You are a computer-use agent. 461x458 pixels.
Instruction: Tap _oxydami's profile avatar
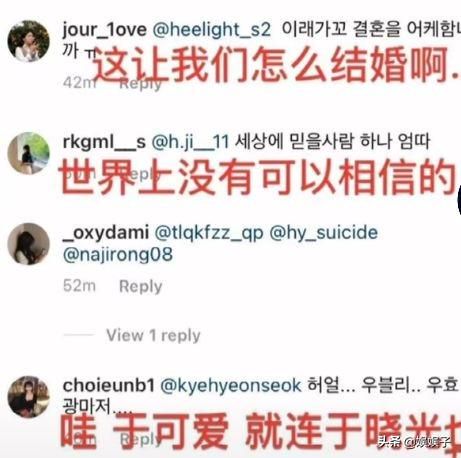[x=29, y=244]
